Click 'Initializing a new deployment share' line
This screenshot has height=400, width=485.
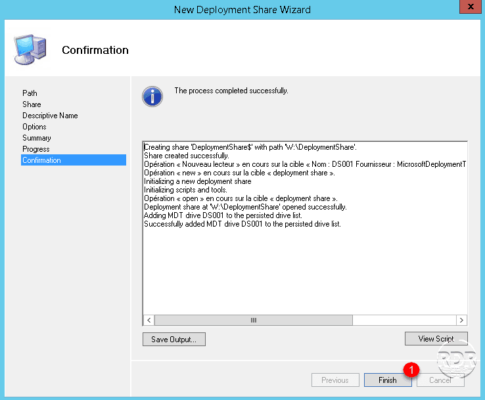[x=197, y=181]
